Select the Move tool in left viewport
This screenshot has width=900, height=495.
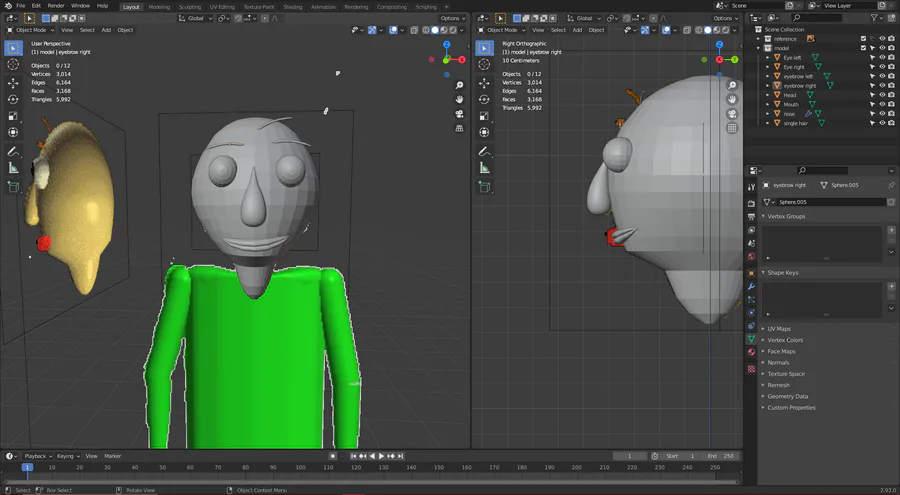point(13,83)
